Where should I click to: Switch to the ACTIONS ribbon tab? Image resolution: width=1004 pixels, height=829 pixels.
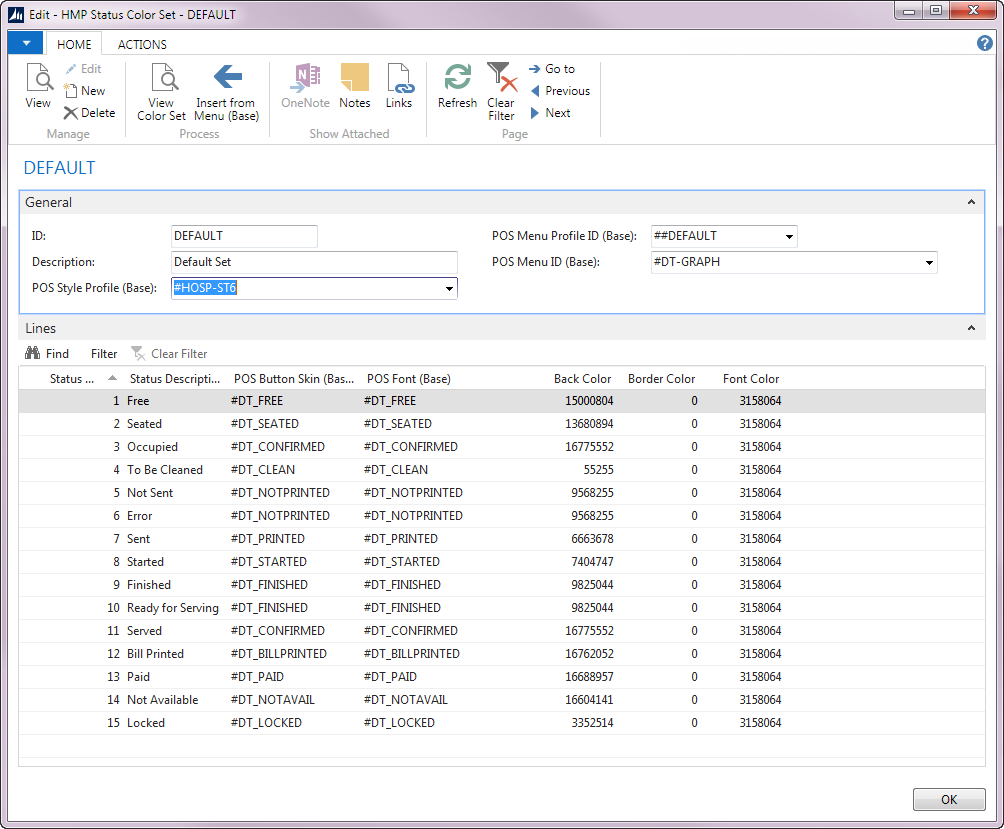142,44
